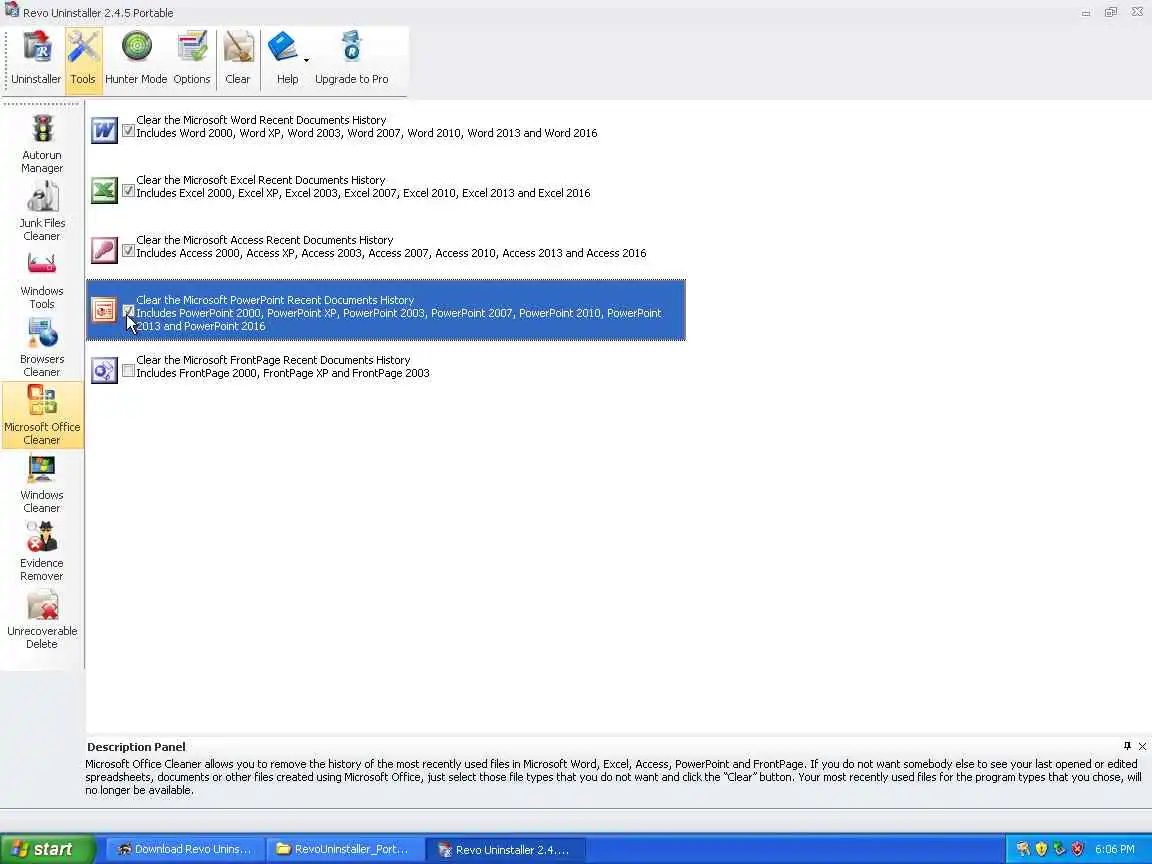
Task: Click the Microsoft Access row icon
Action: 104,251
